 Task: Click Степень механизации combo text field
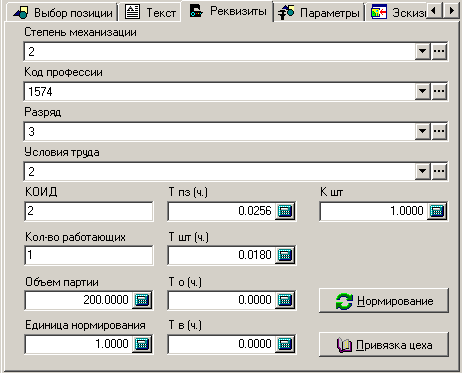pos(220,51)
